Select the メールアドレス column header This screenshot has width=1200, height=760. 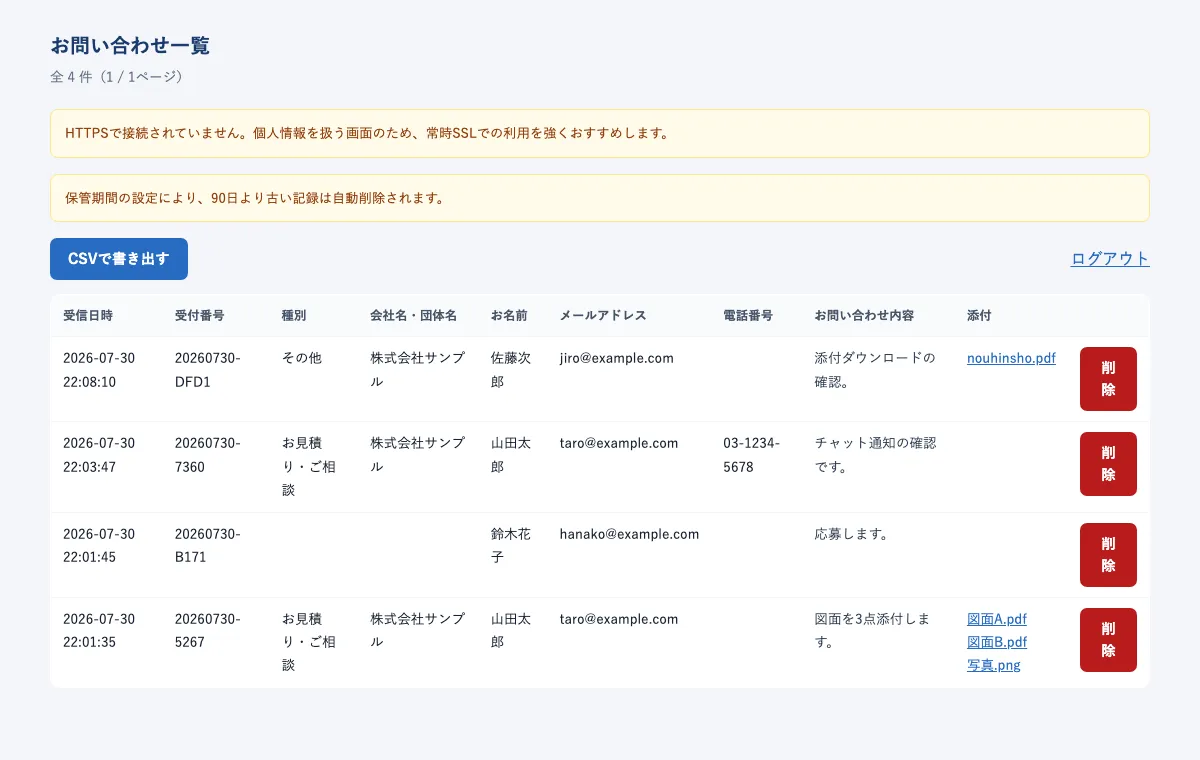603,315
